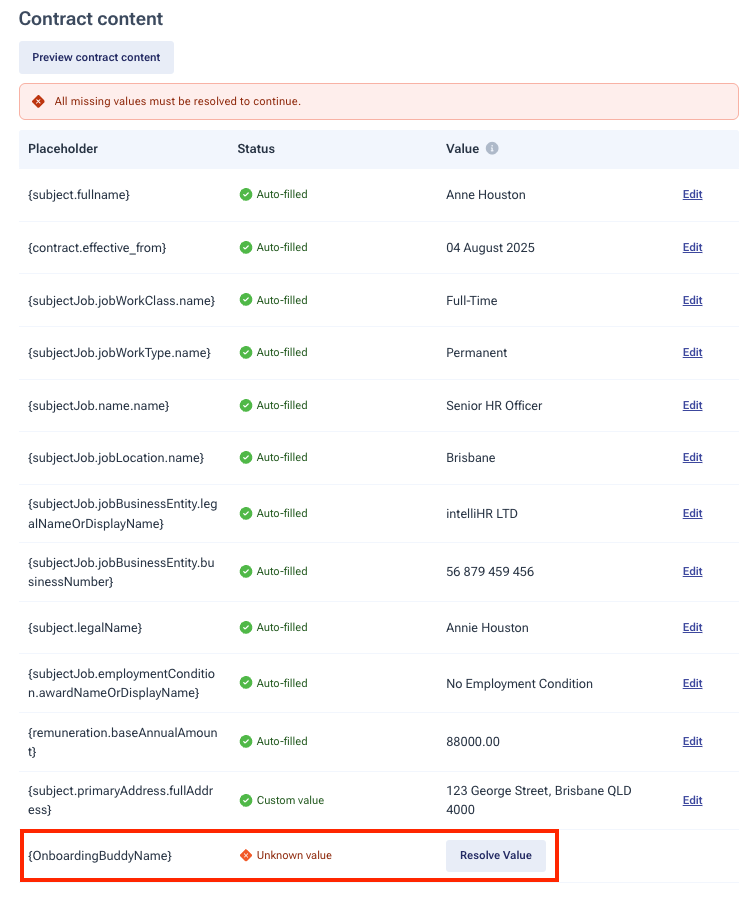Click the green check icon in the baseAnnualAmount row
This screenshot has width=752, height=897.
(246, 741)
